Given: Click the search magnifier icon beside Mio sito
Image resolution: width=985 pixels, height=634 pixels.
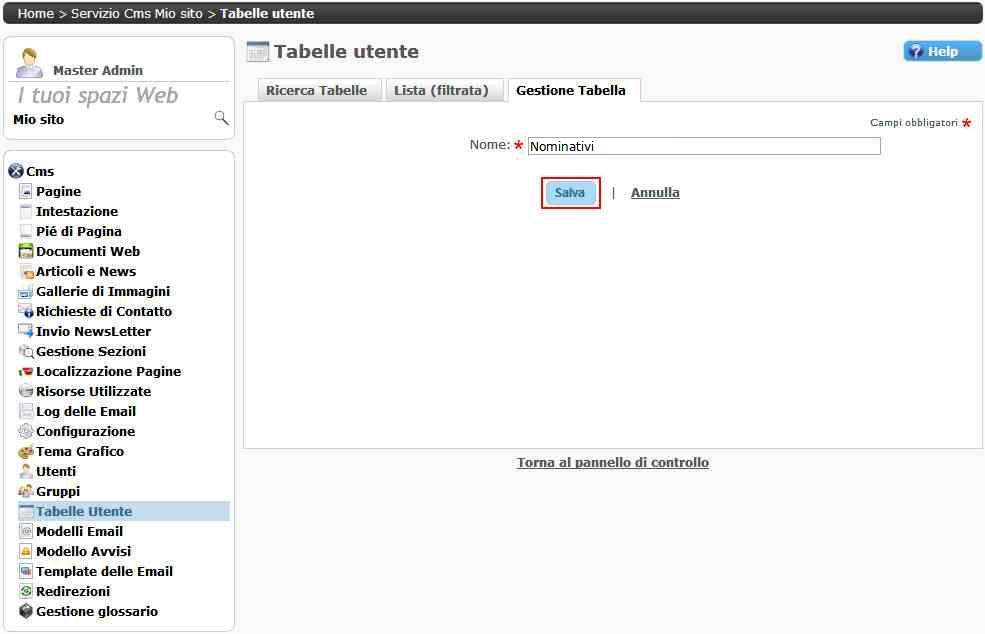Looking at the screenshot, I should tap(221, 118).
